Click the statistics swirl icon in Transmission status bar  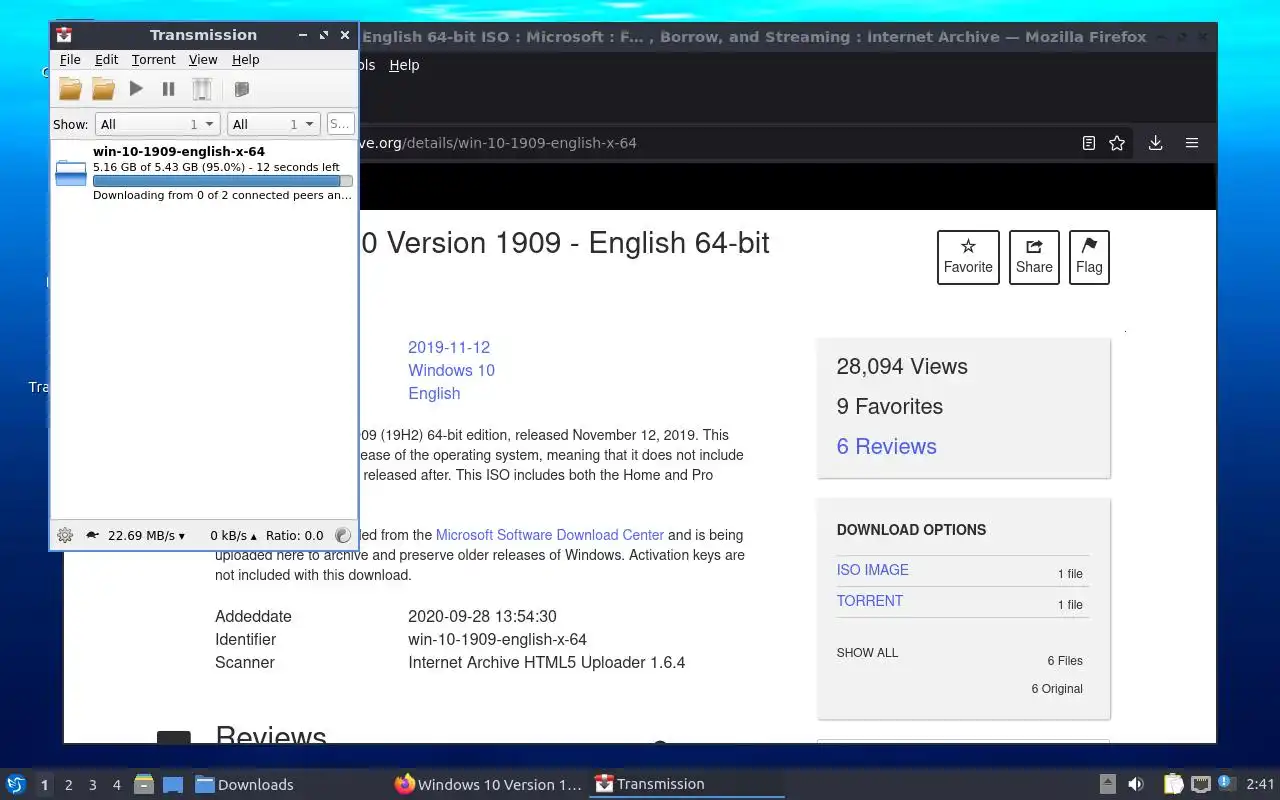pyautogui.click(x=343, y=535)
